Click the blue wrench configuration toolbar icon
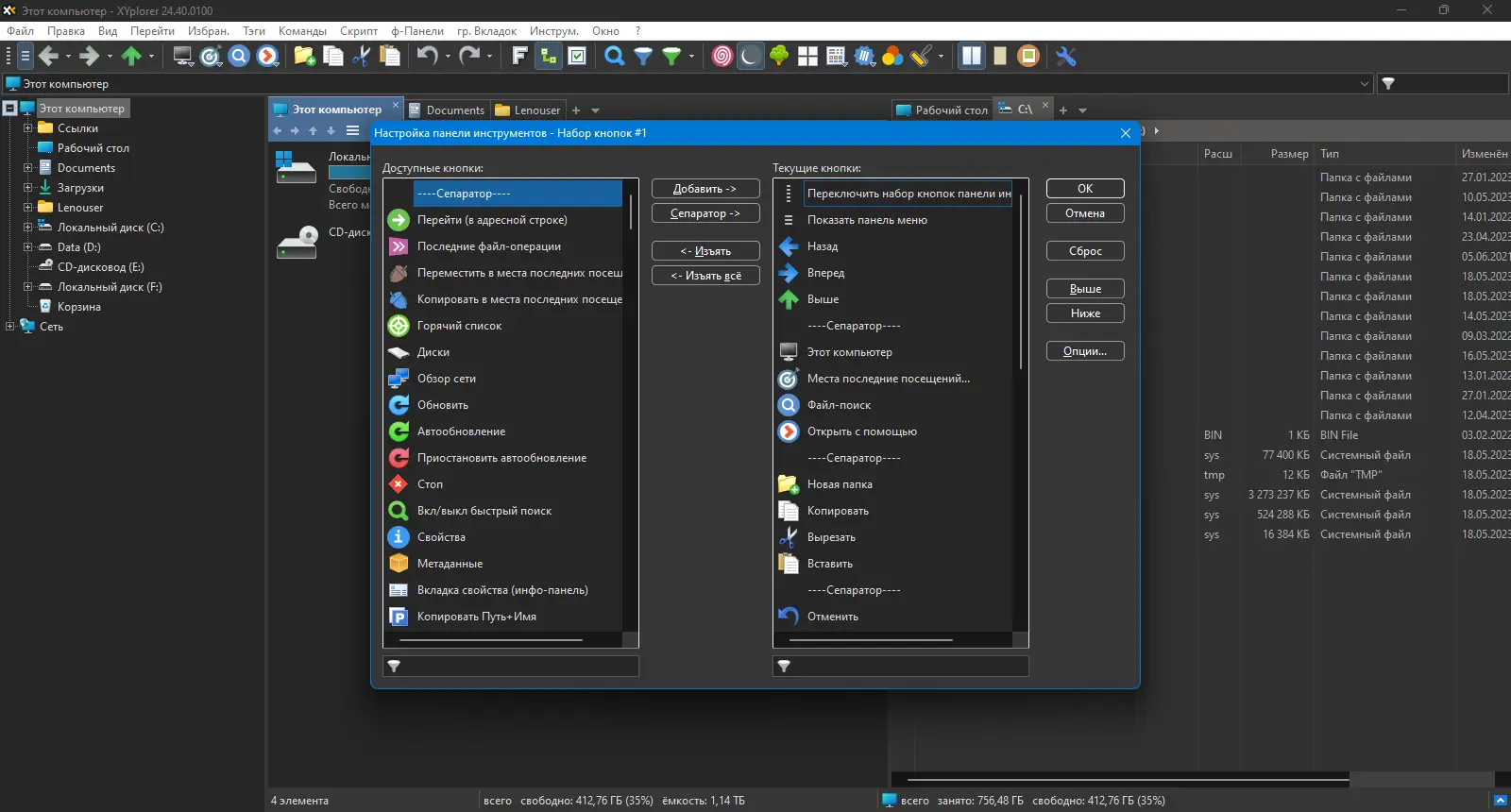Screen dimensions: 1511x812 click(x=1066, y=57)
